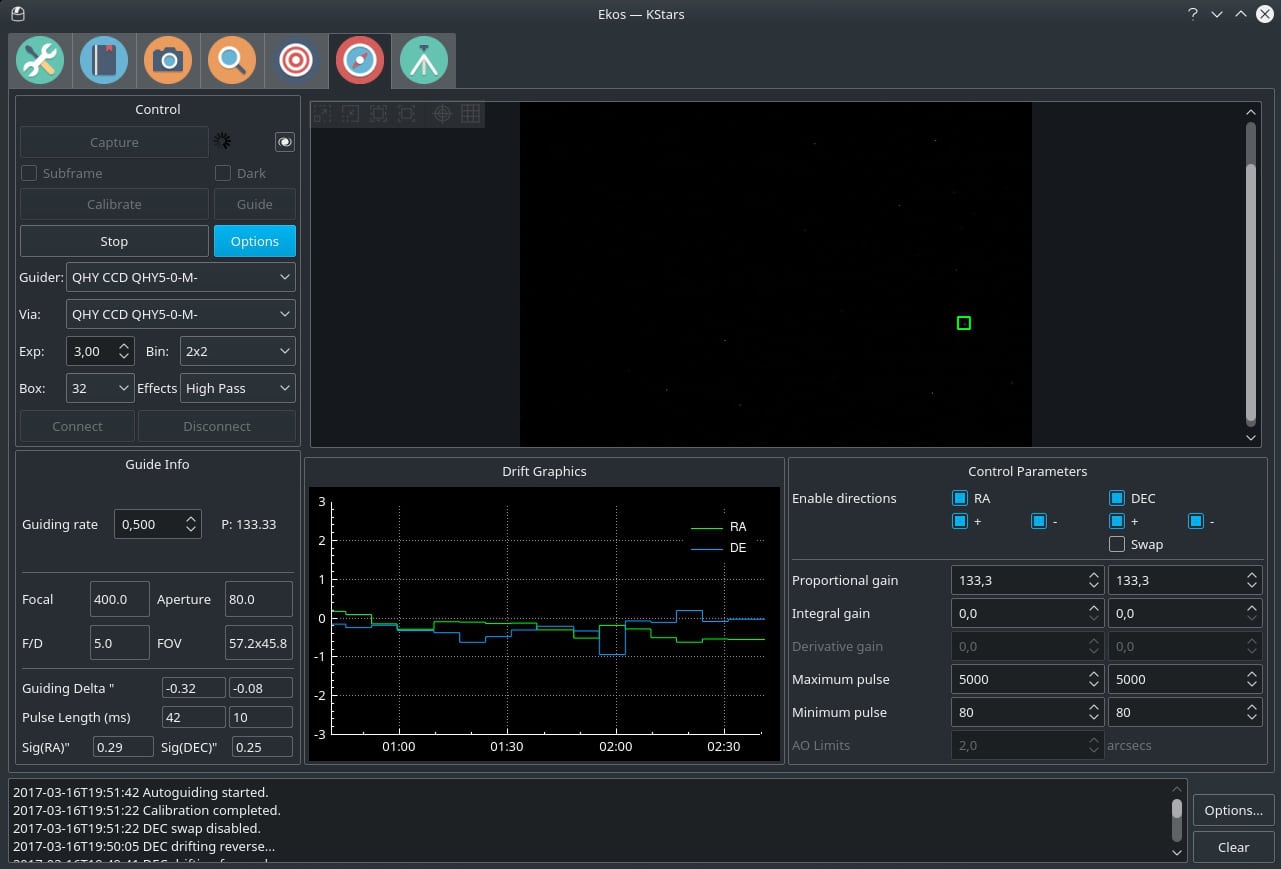
Task: Click the RA Minimum pulse spinbox
Action: click(x=1028, y=712)
